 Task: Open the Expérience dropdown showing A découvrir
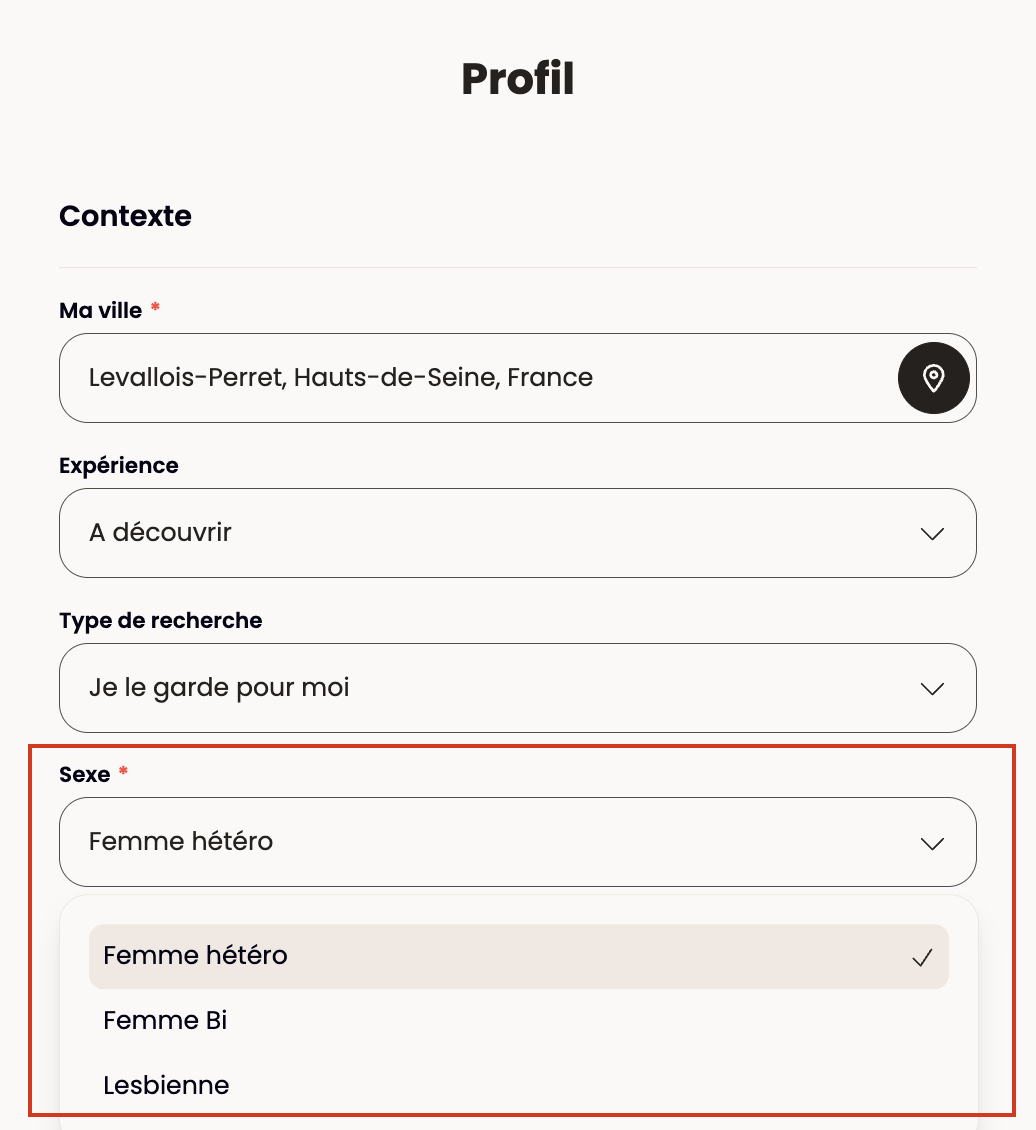(x=517, y=533)
